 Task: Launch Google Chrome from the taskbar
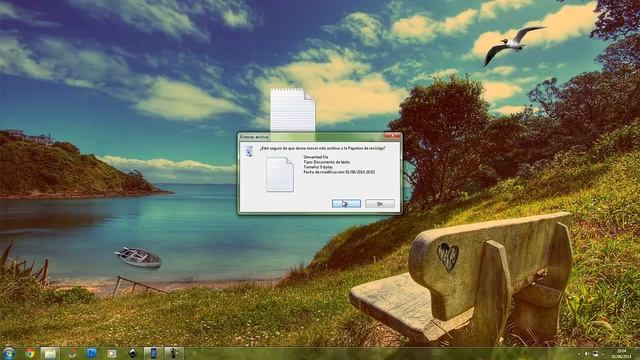pos(29,353)
